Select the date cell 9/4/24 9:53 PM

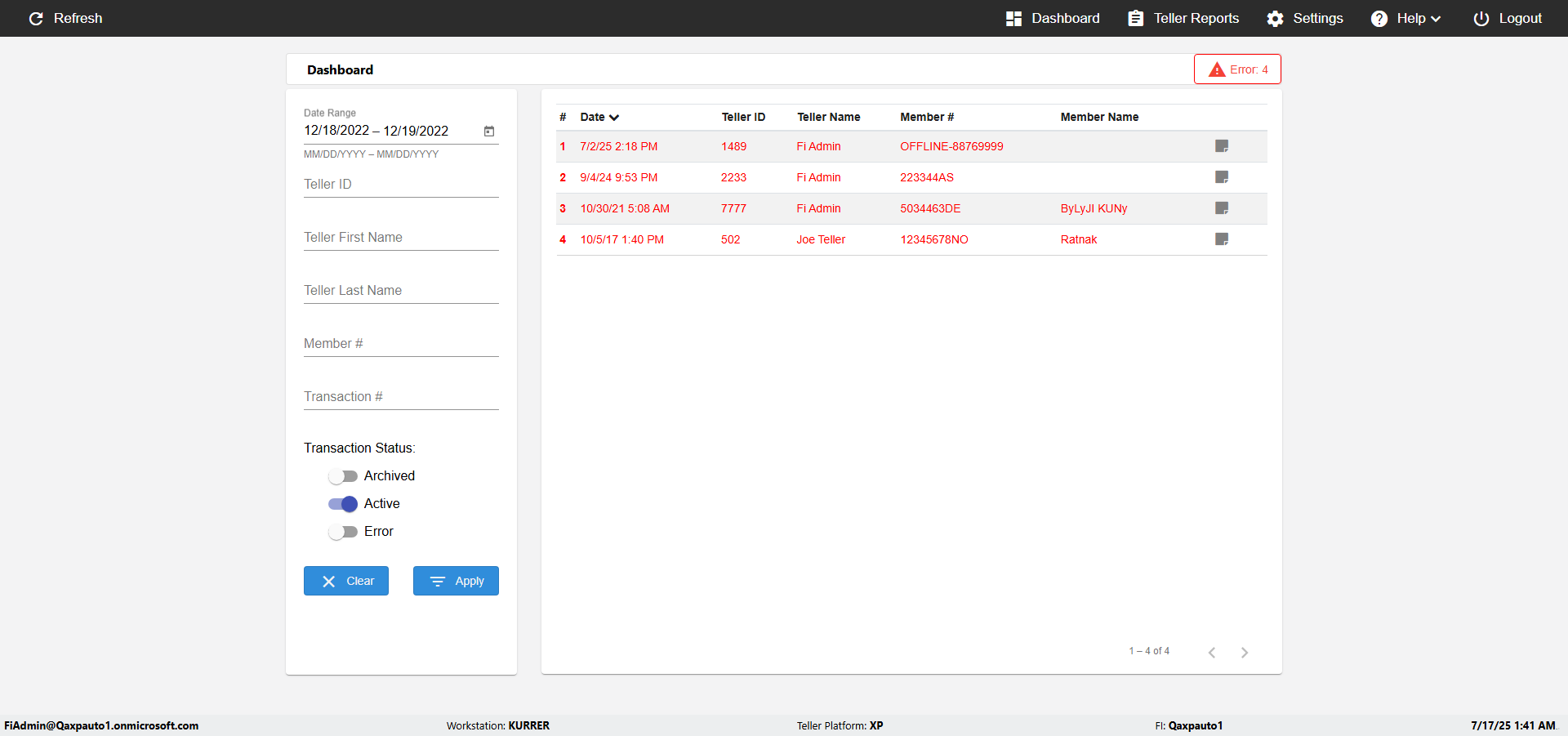618,177
